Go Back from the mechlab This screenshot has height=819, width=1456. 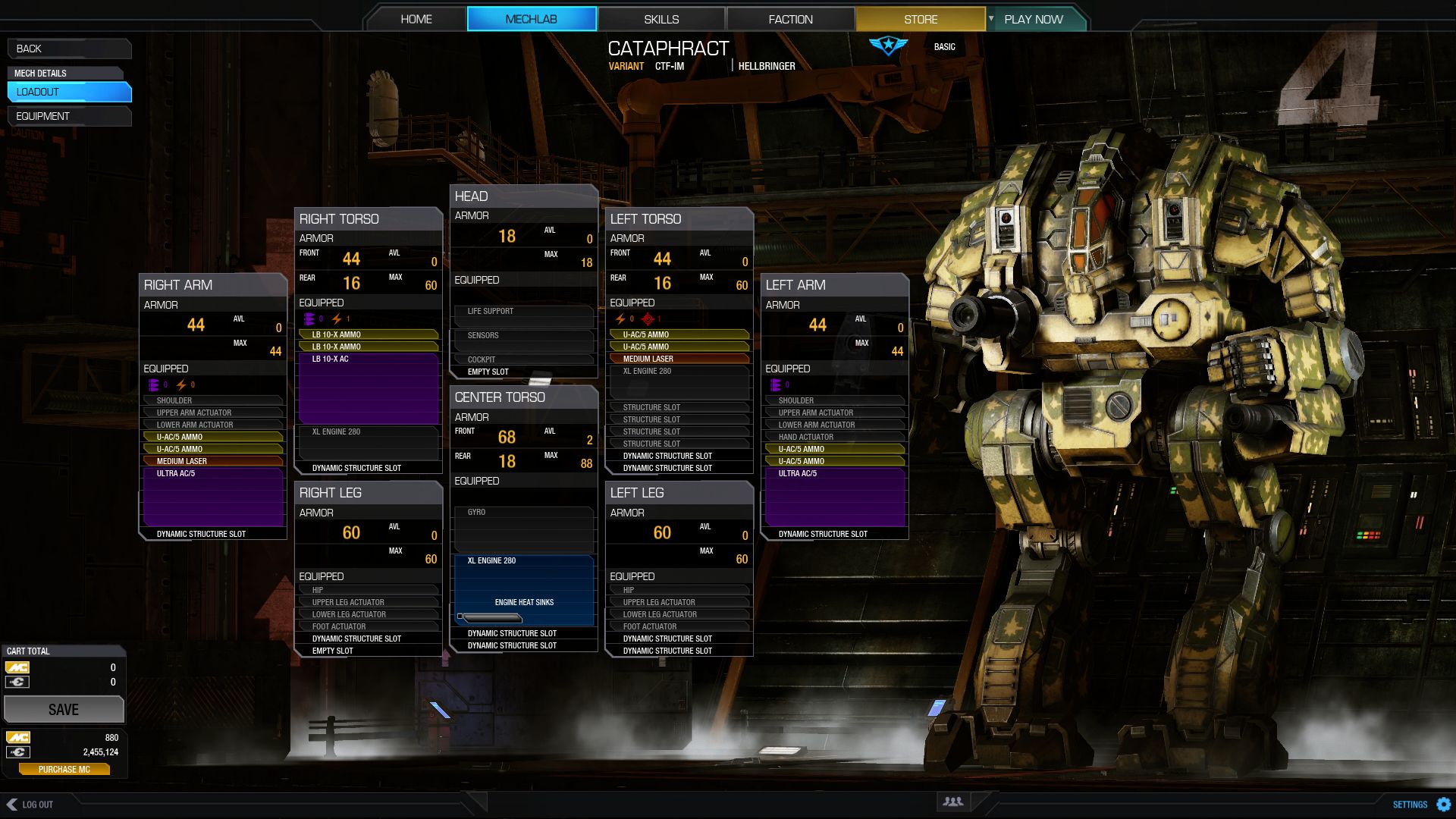pyautogui.click(x=69, y=49)
